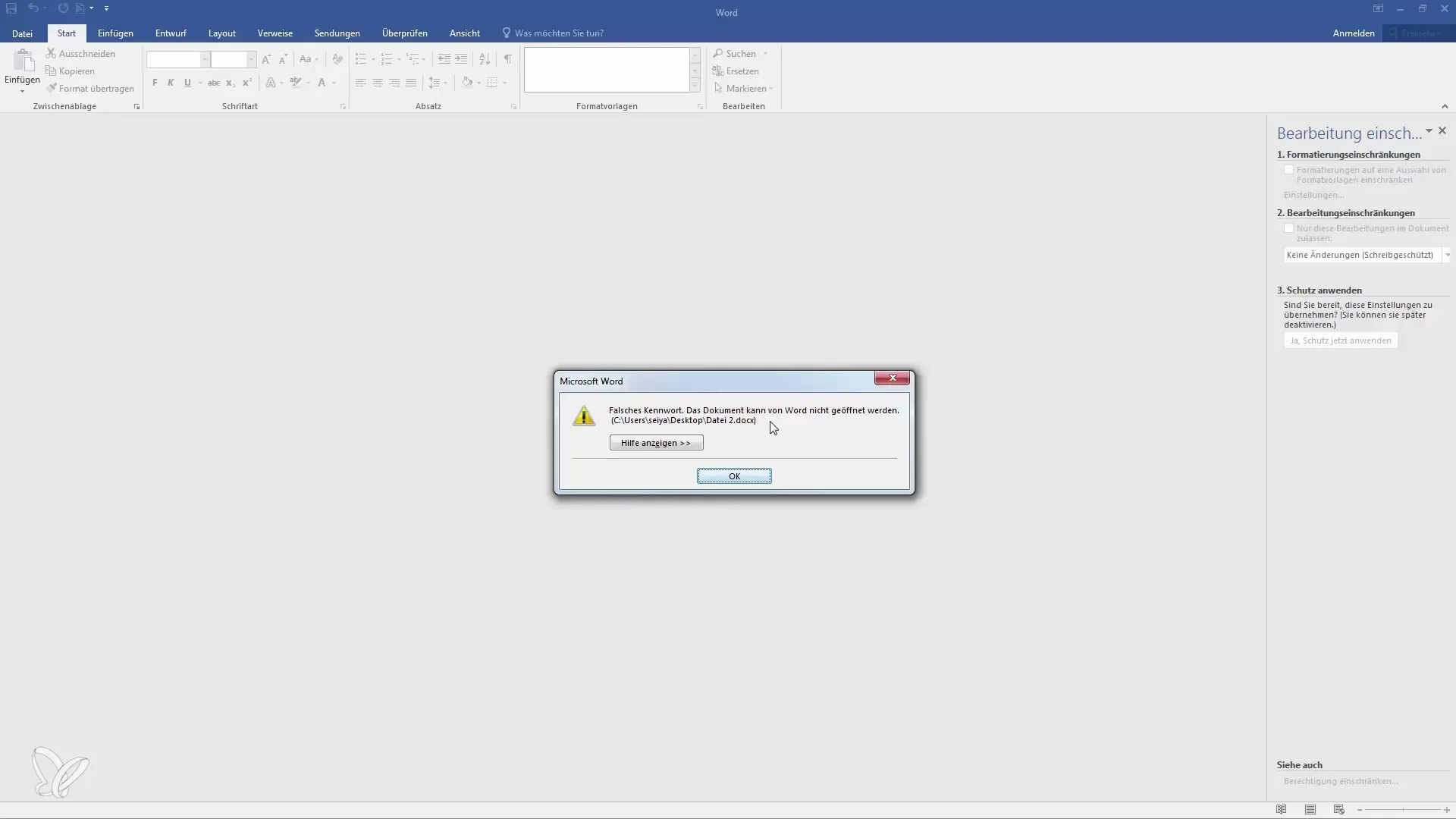Toggle subscript formatting
1456x819 pixels.
tap(230, 83)
